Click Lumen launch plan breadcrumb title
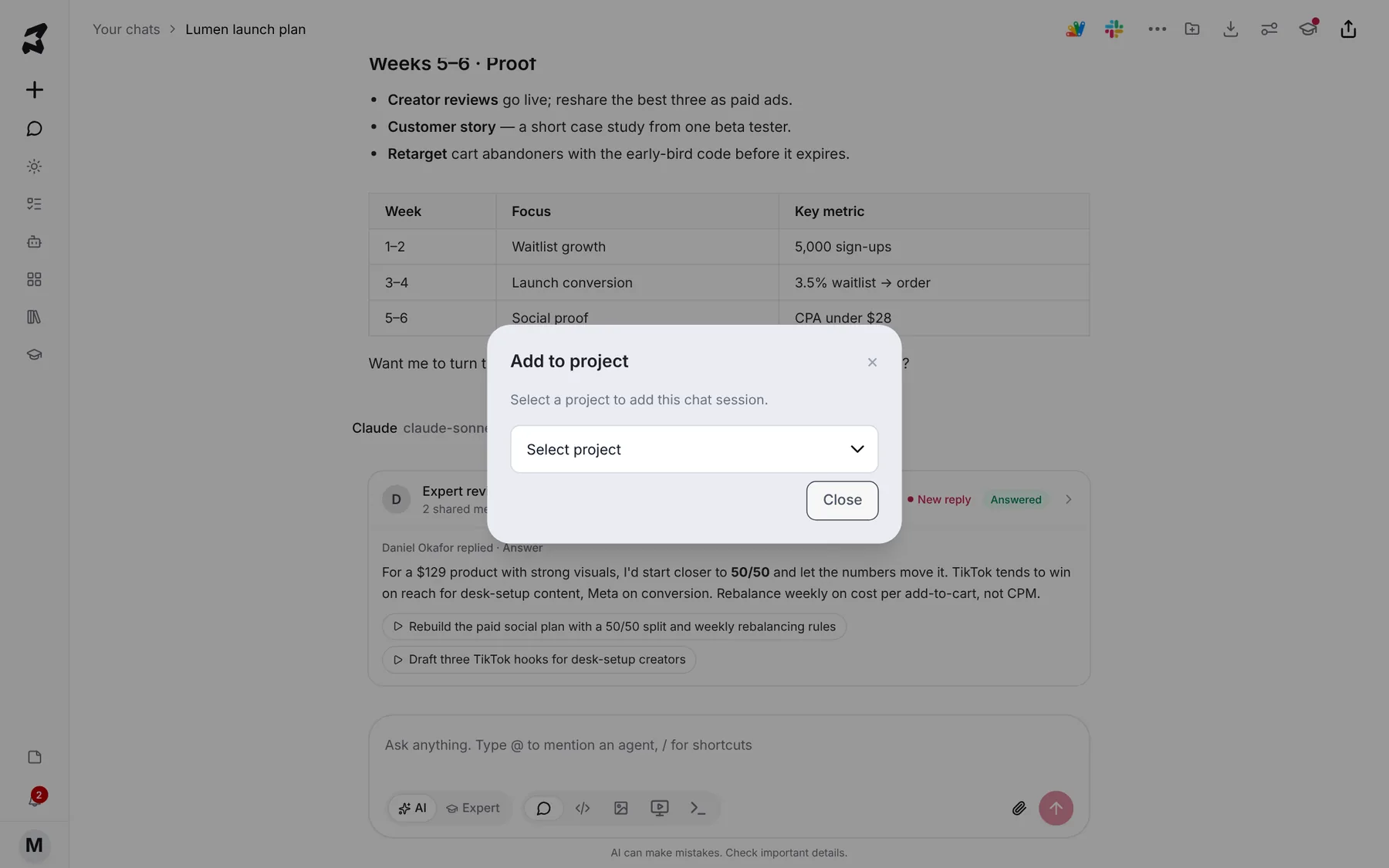 [245, 29]
